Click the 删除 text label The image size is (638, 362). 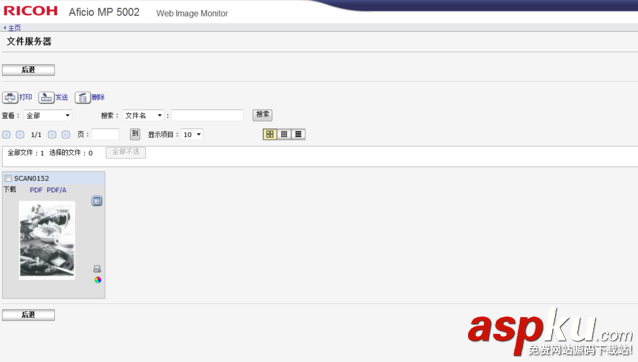[98, 97]
